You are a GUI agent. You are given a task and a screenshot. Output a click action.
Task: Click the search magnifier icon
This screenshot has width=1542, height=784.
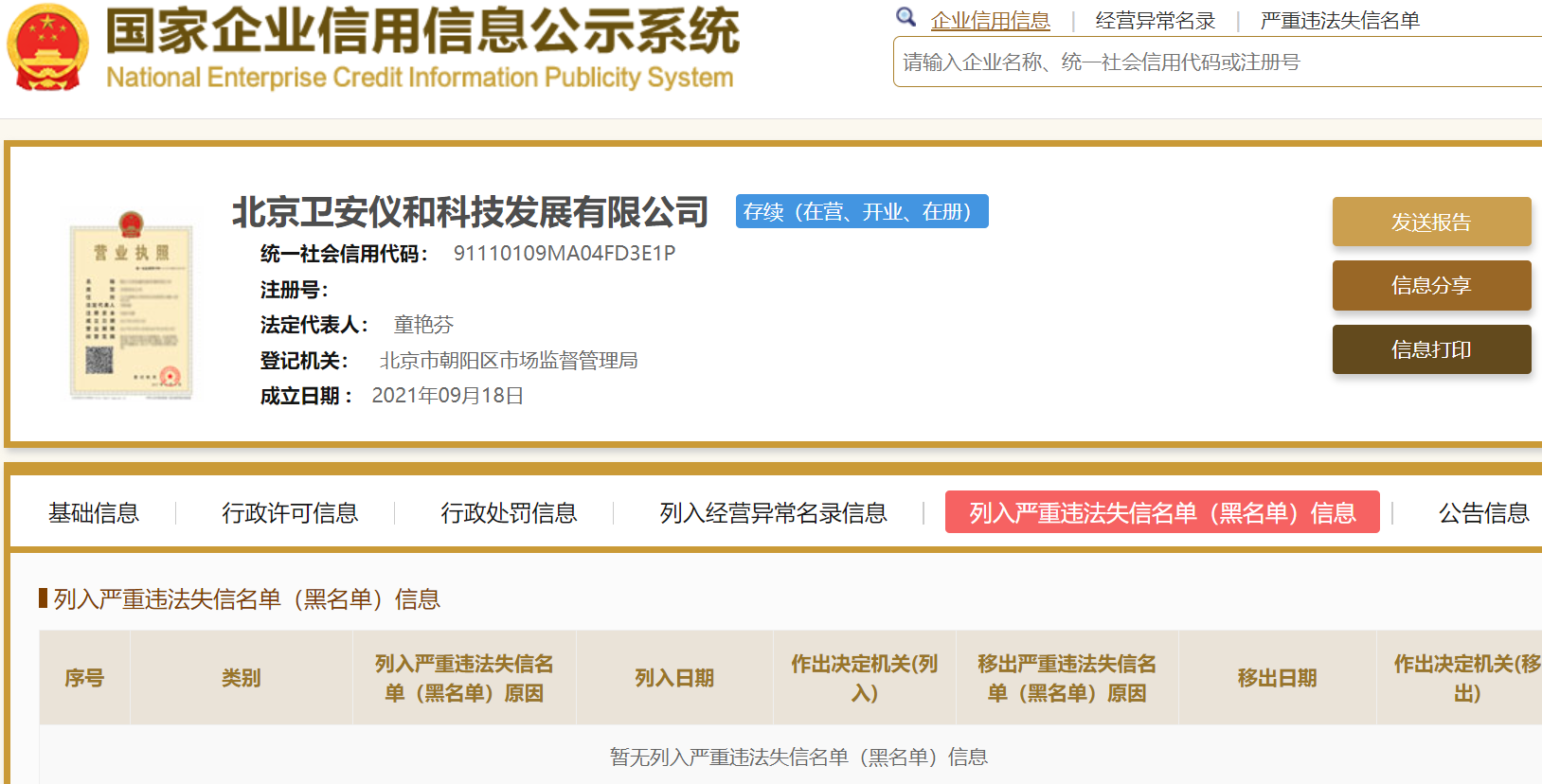pyautogui.click(x=906, y=17)
